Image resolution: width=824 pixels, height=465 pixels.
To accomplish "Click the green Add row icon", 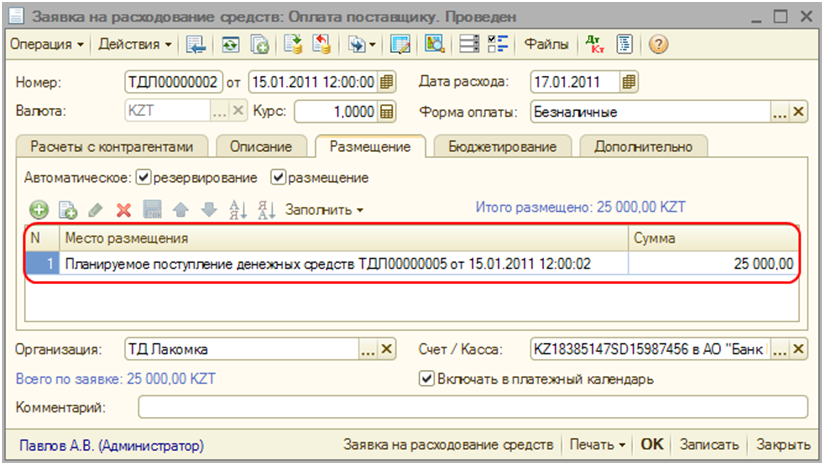I will pyautogui.click(x=38, y=210).
